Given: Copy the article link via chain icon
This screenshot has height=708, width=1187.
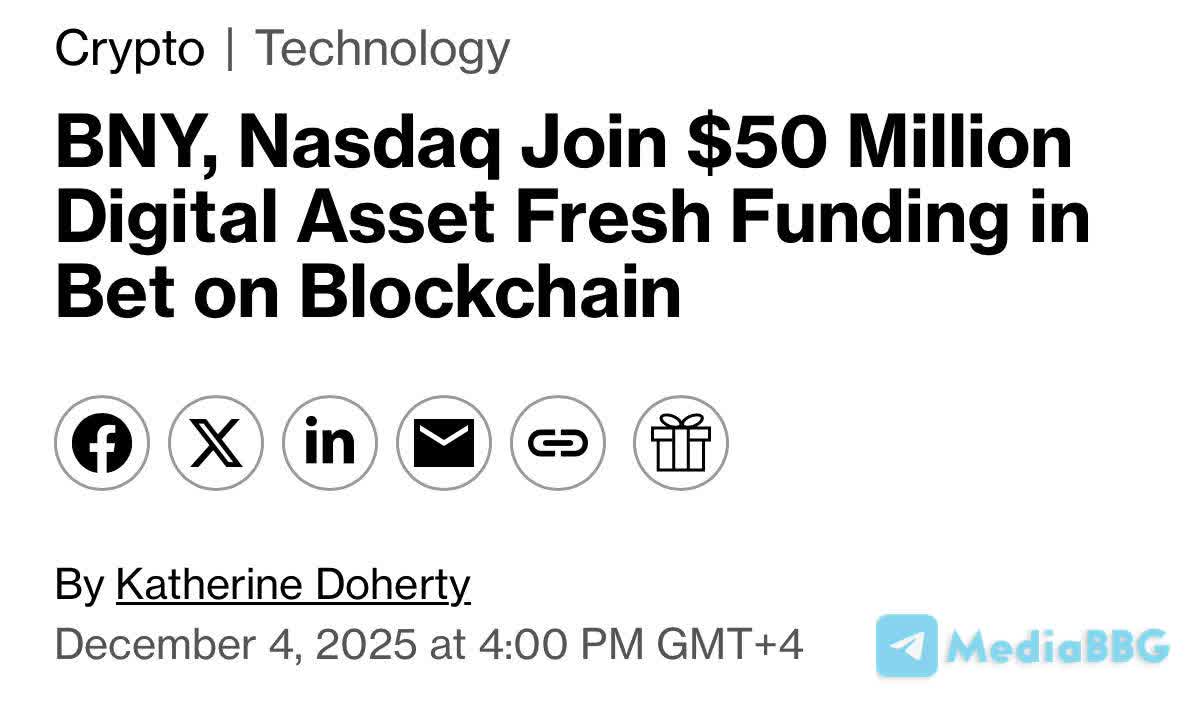Looking at the screenshot, I should pos(558,442).
